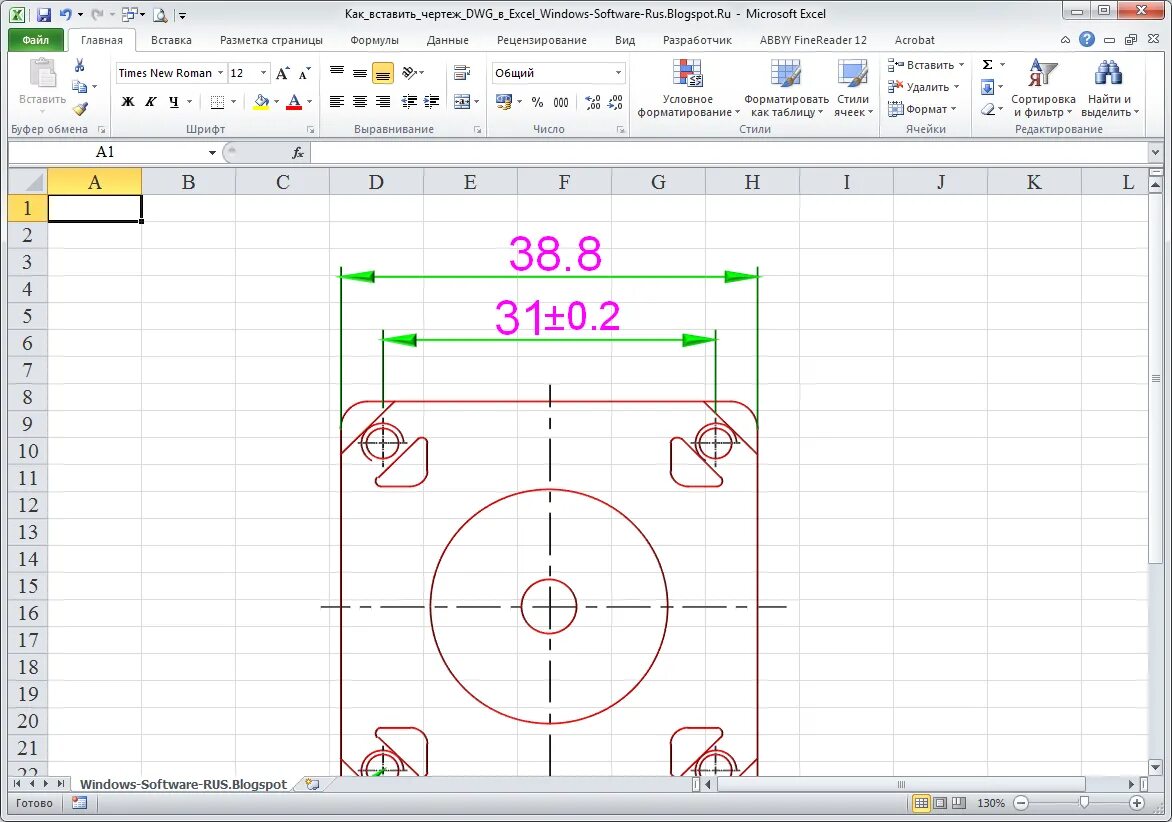
Task: Select column header F
Action: [x=564, y=182]
